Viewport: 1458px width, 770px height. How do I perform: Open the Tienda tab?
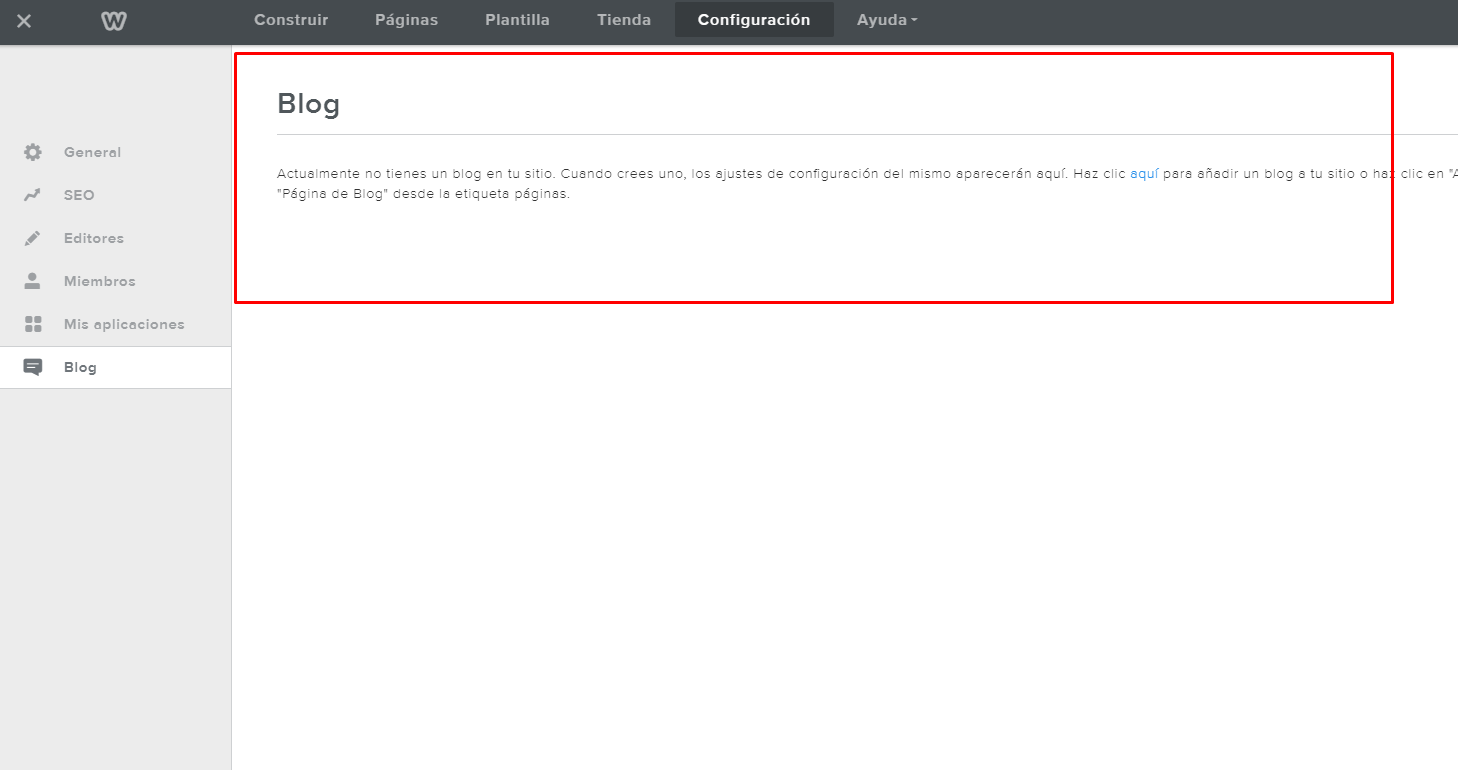click(624, 20)
